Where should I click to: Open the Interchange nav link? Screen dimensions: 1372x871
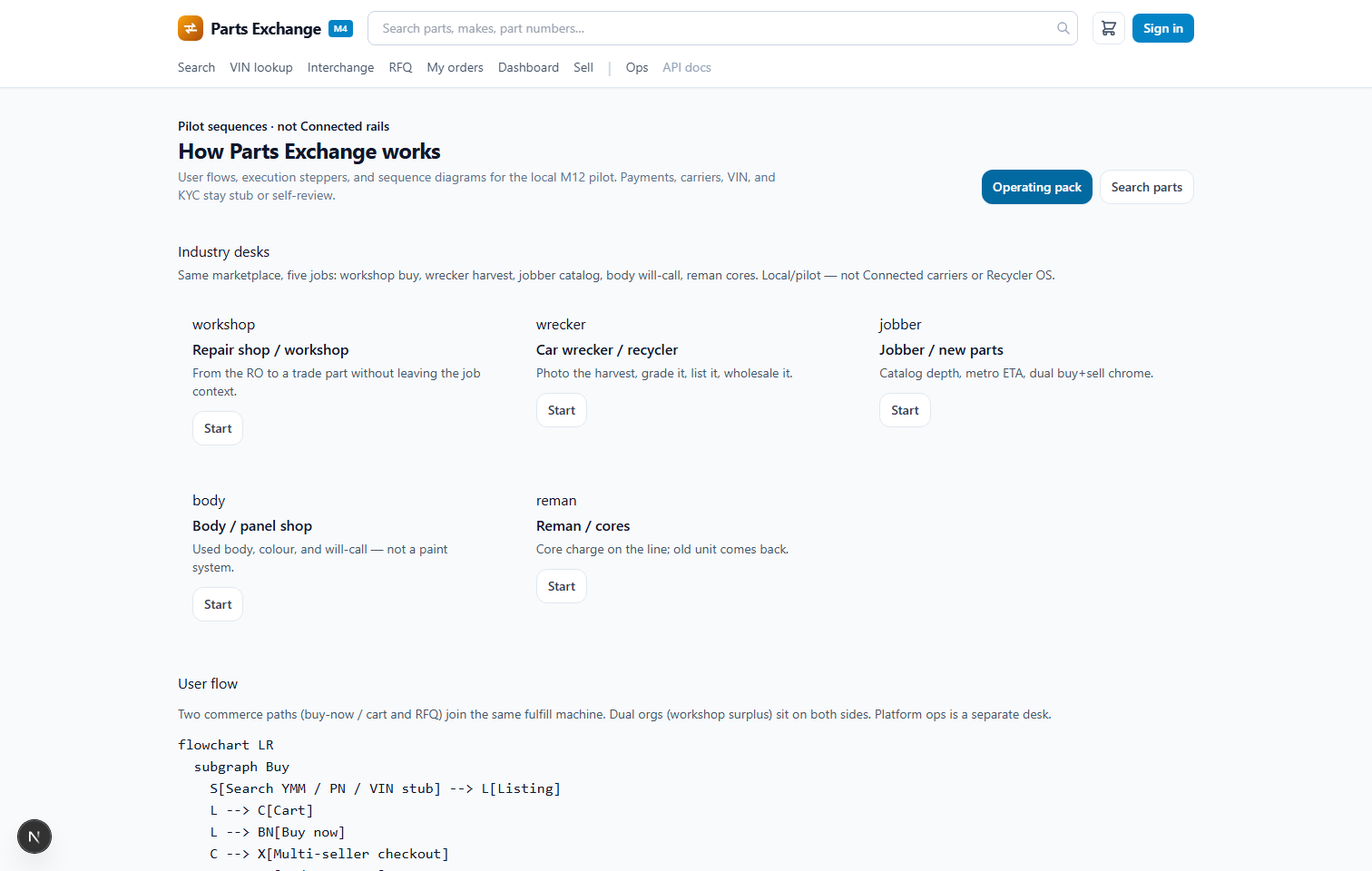[x=340, y=67]
